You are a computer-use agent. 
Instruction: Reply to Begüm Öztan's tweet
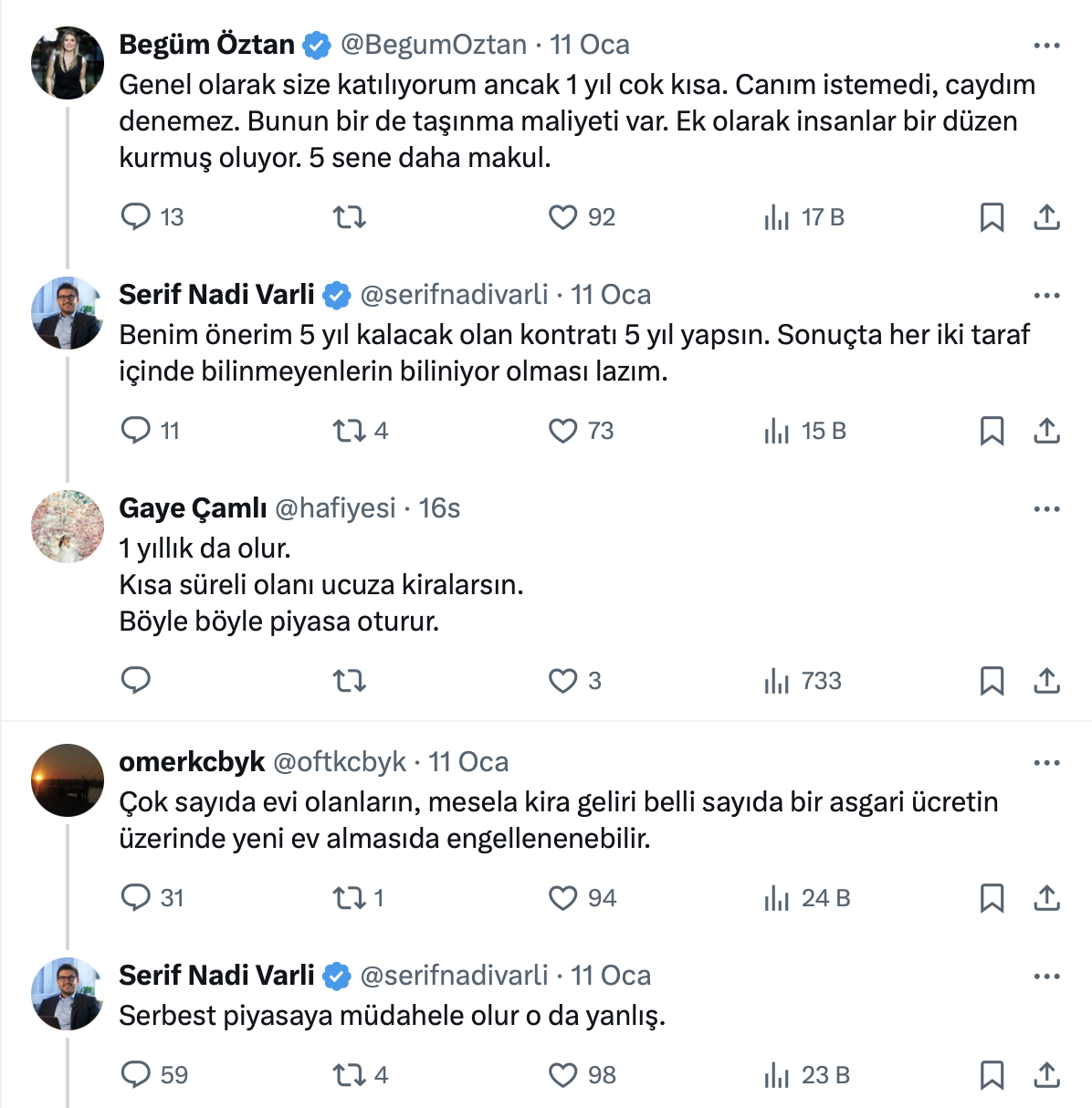pyautogui.click(x=136, y=217)
